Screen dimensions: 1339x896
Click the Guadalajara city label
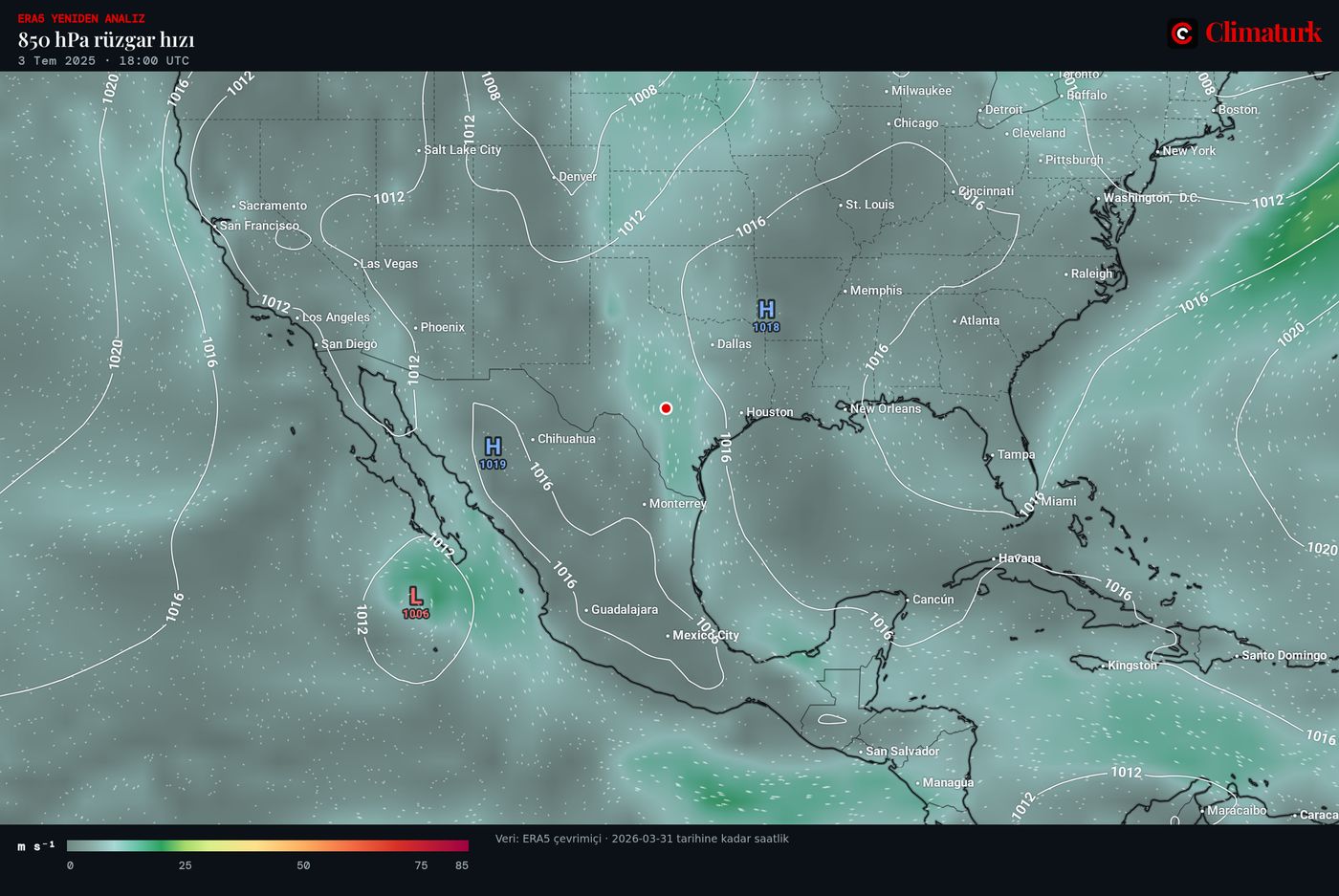tap(624, 609)
